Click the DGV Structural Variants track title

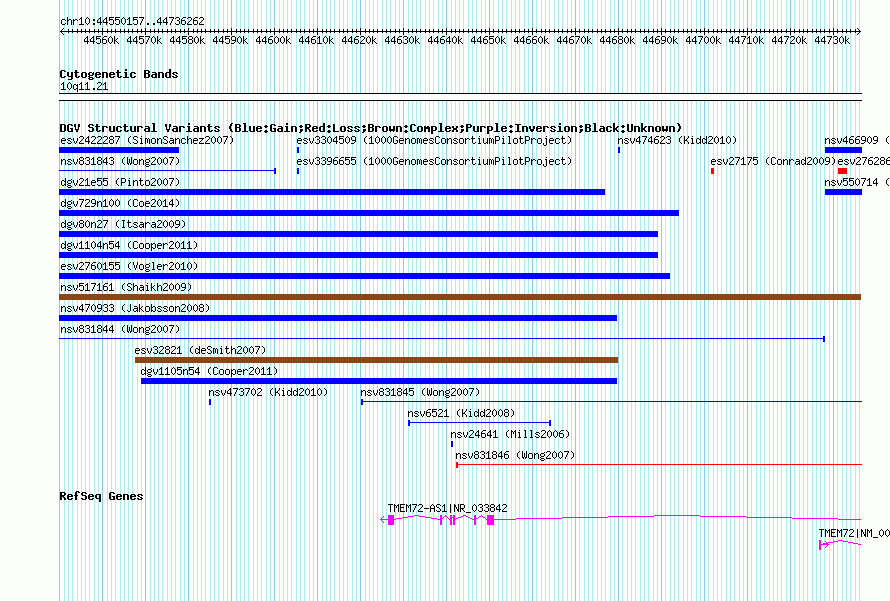(371, 128)
